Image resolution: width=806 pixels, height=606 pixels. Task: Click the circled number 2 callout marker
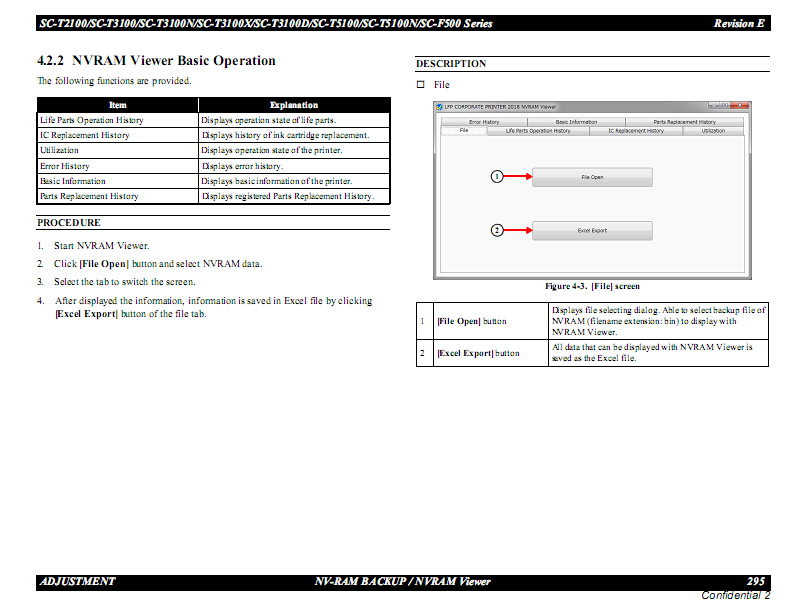(x=497, y=230)
